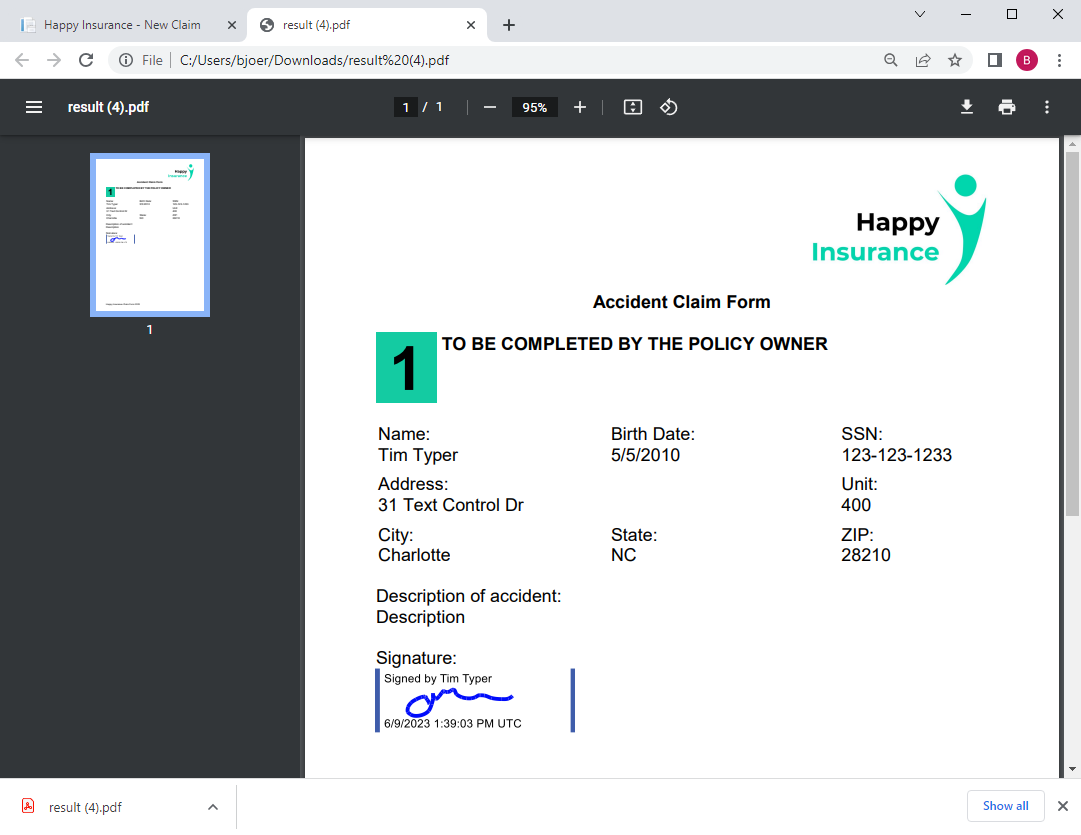Toggle the PDF sidebar hamburger menu

click(34, 108)
